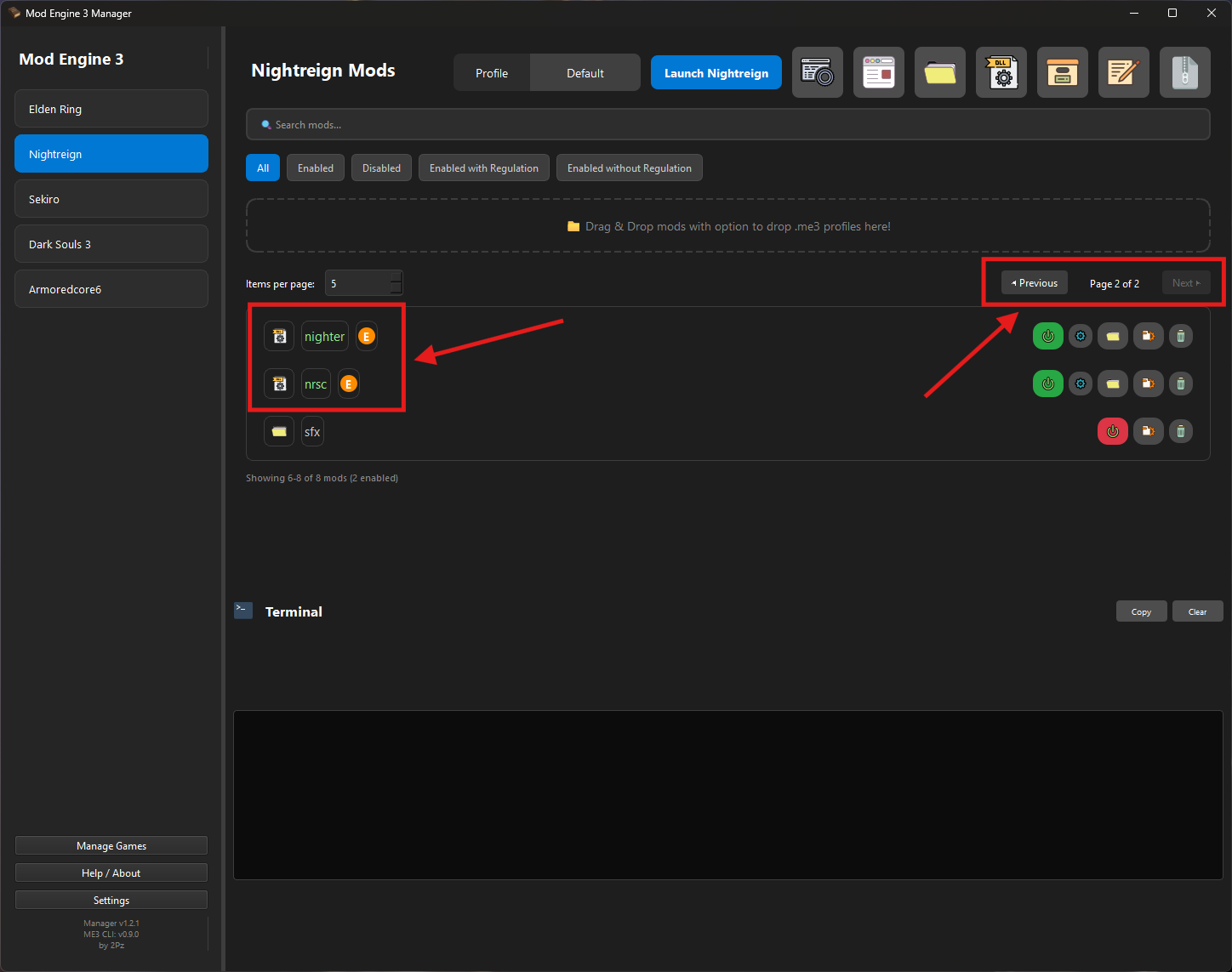Open the note with pencil toolbar icon

tap(1124, 72)
